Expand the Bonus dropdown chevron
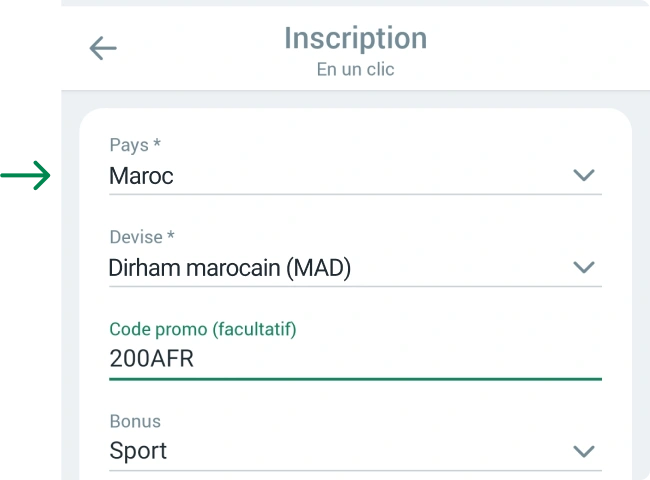This screenshot has width=650, height=480. pos(583,451)
